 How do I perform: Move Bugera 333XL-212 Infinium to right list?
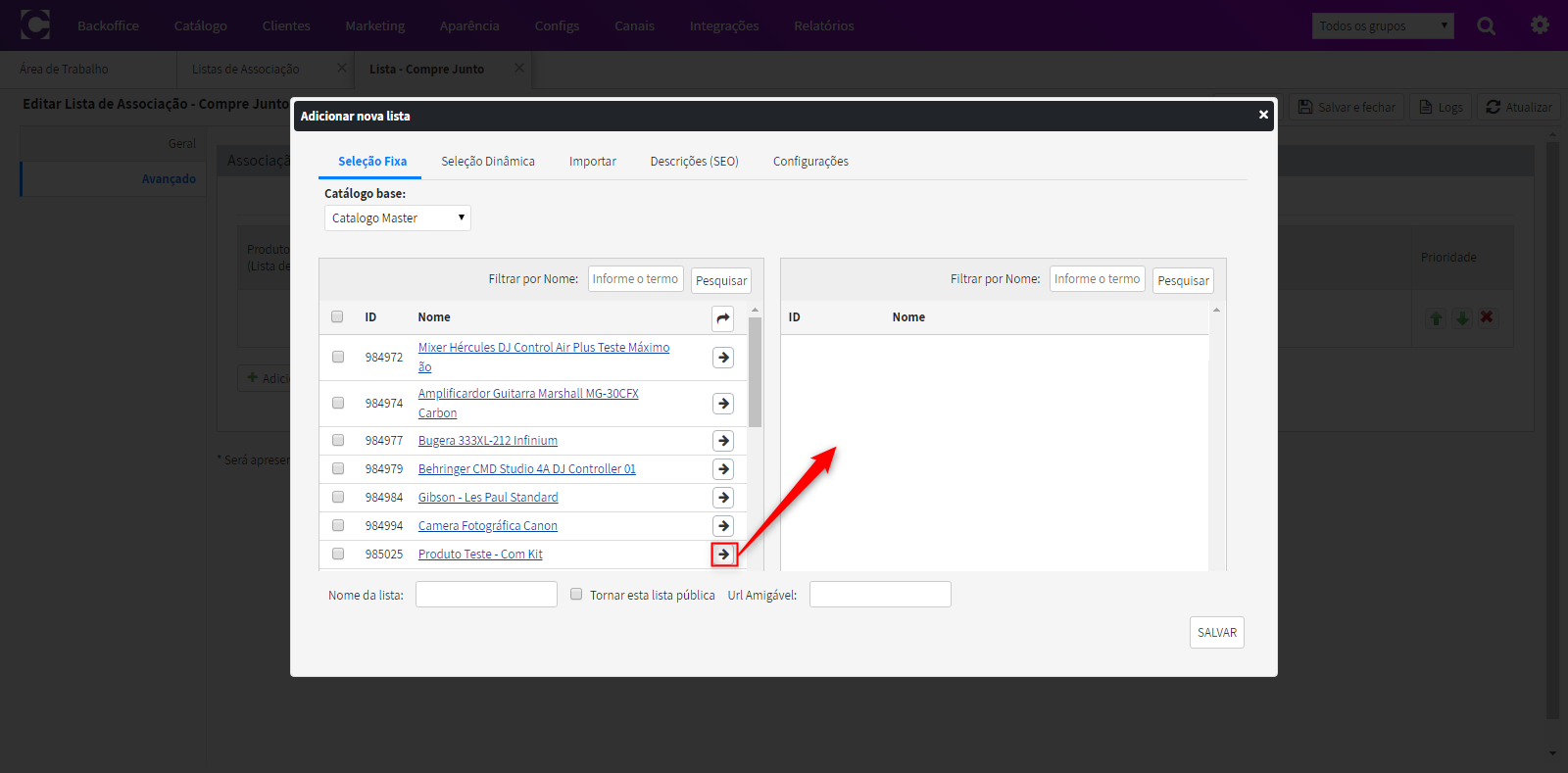coord(723,441)
